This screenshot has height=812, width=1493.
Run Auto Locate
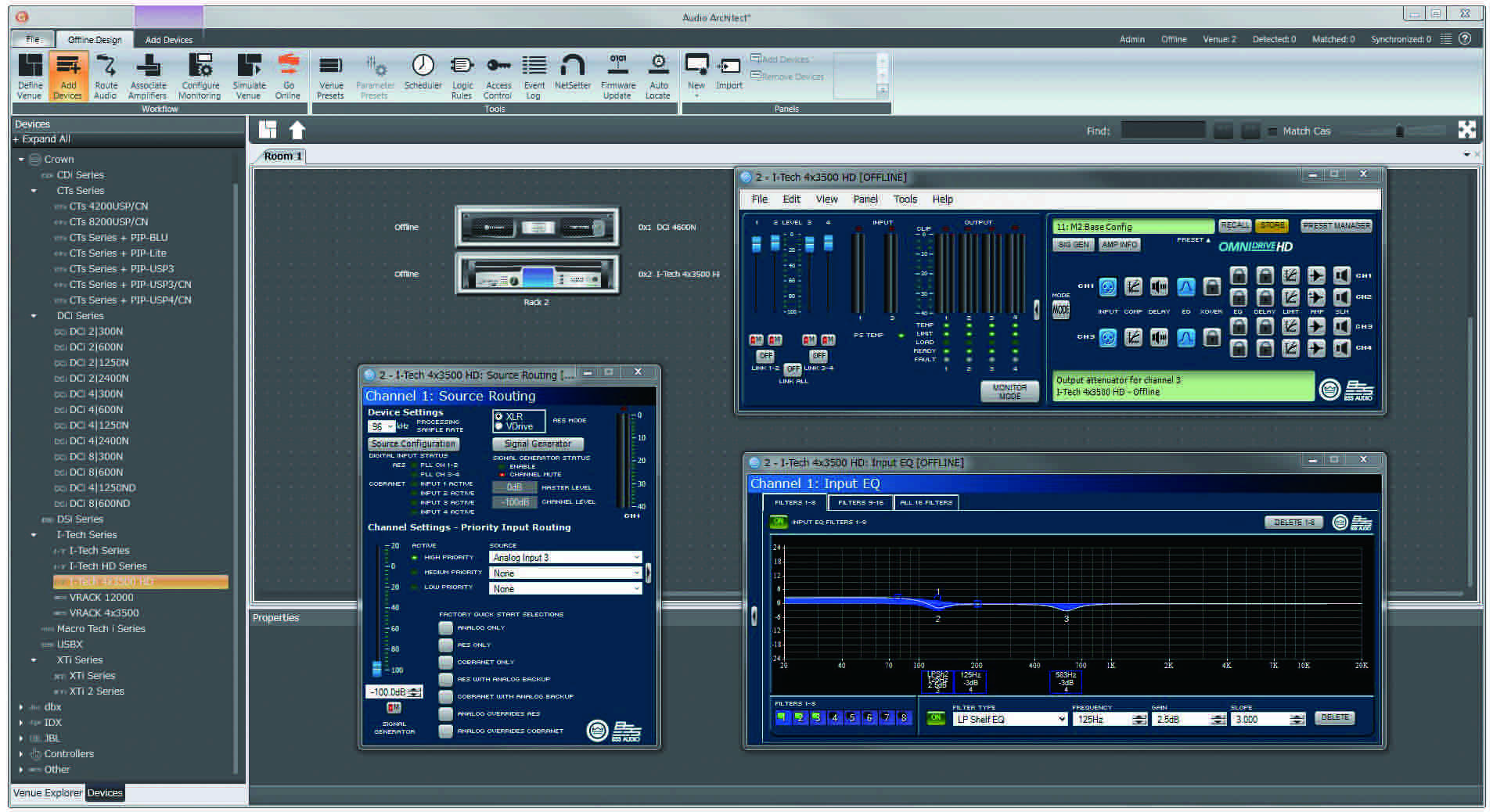point(658,77)
